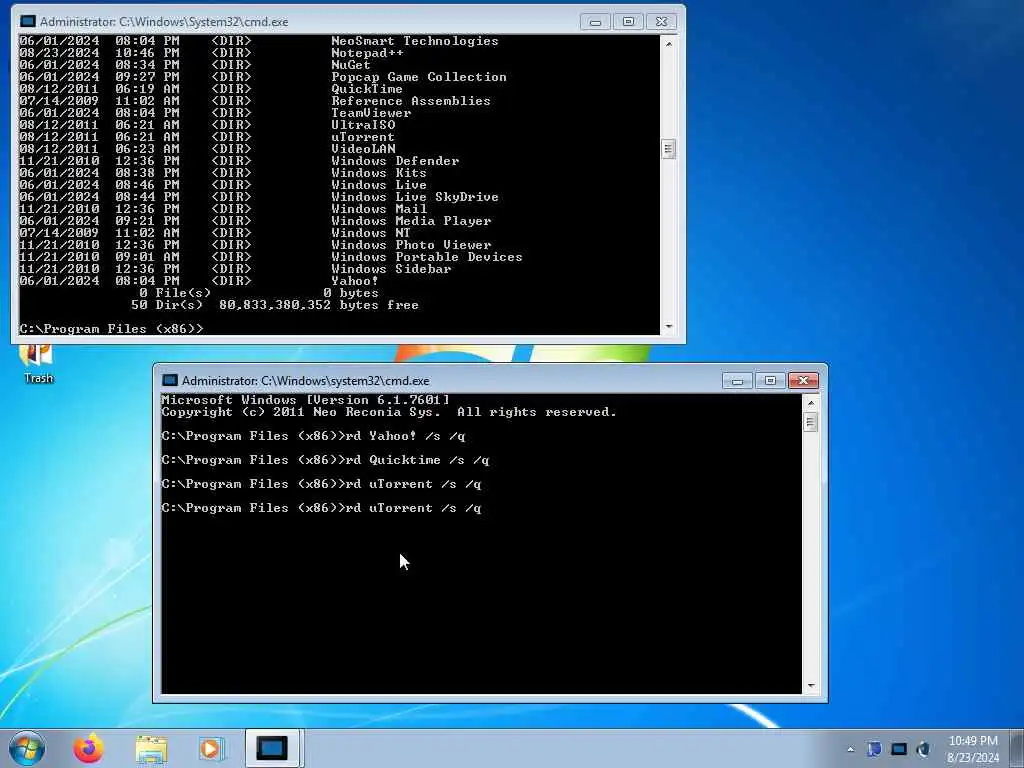Open system menu icon of lower cmd window
The image size is (1024, 768).
tap(170, 380)
